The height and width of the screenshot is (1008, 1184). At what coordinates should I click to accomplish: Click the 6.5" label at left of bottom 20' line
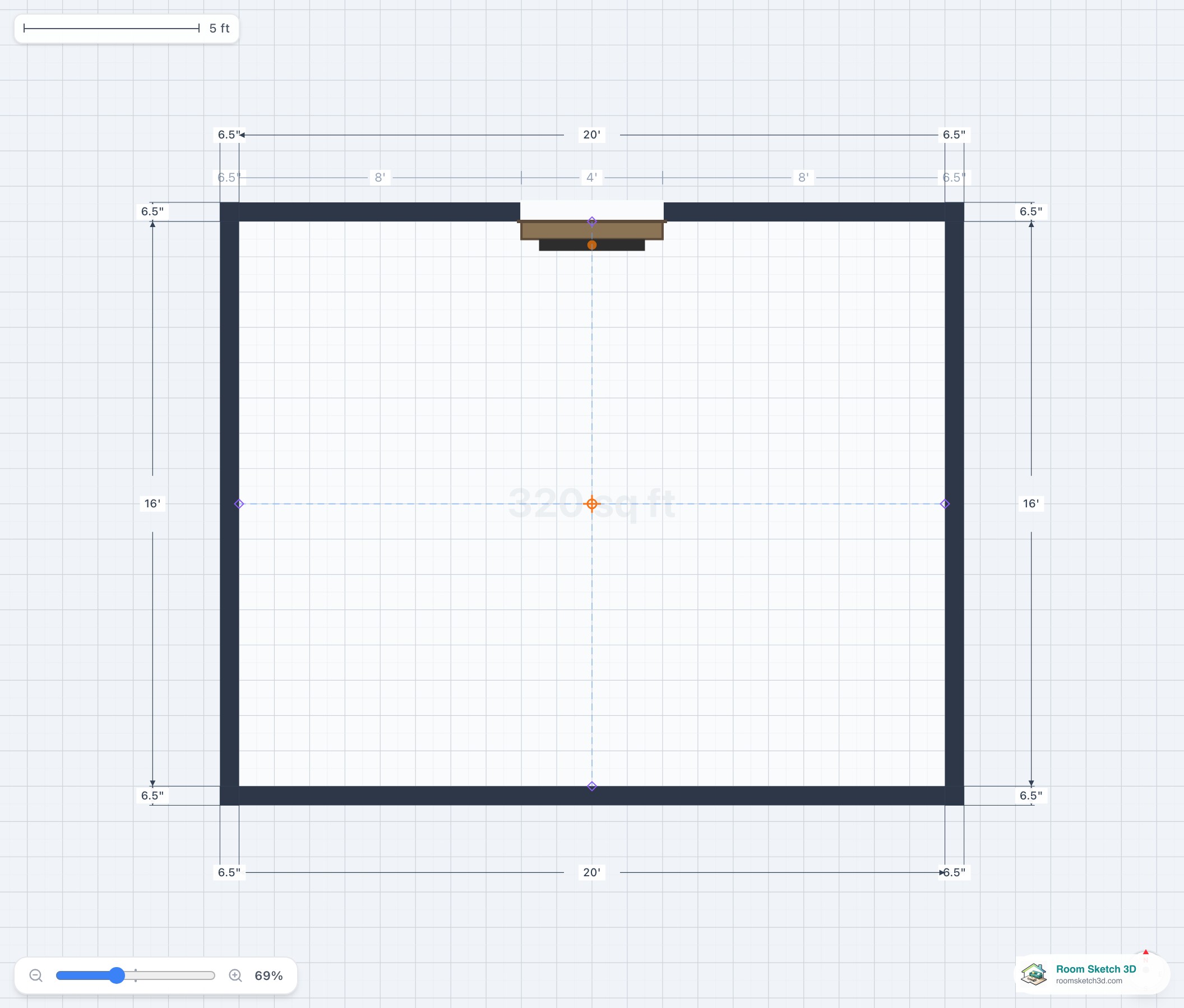229,872
